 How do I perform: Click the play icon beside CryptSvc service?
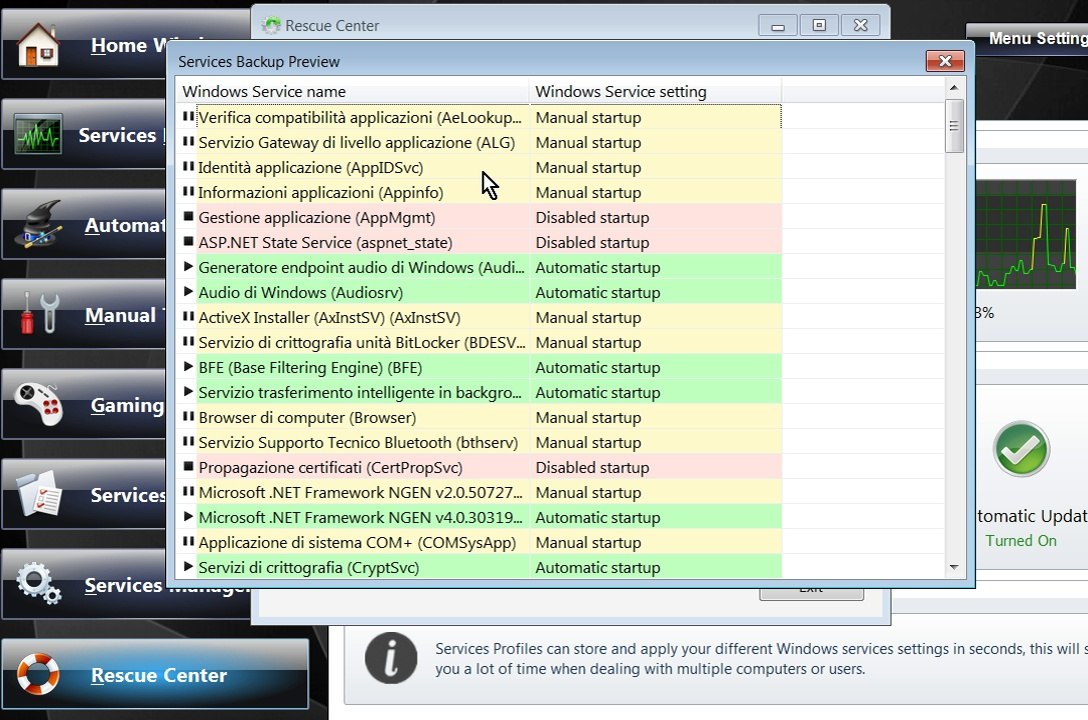click(x=188, y=566)
